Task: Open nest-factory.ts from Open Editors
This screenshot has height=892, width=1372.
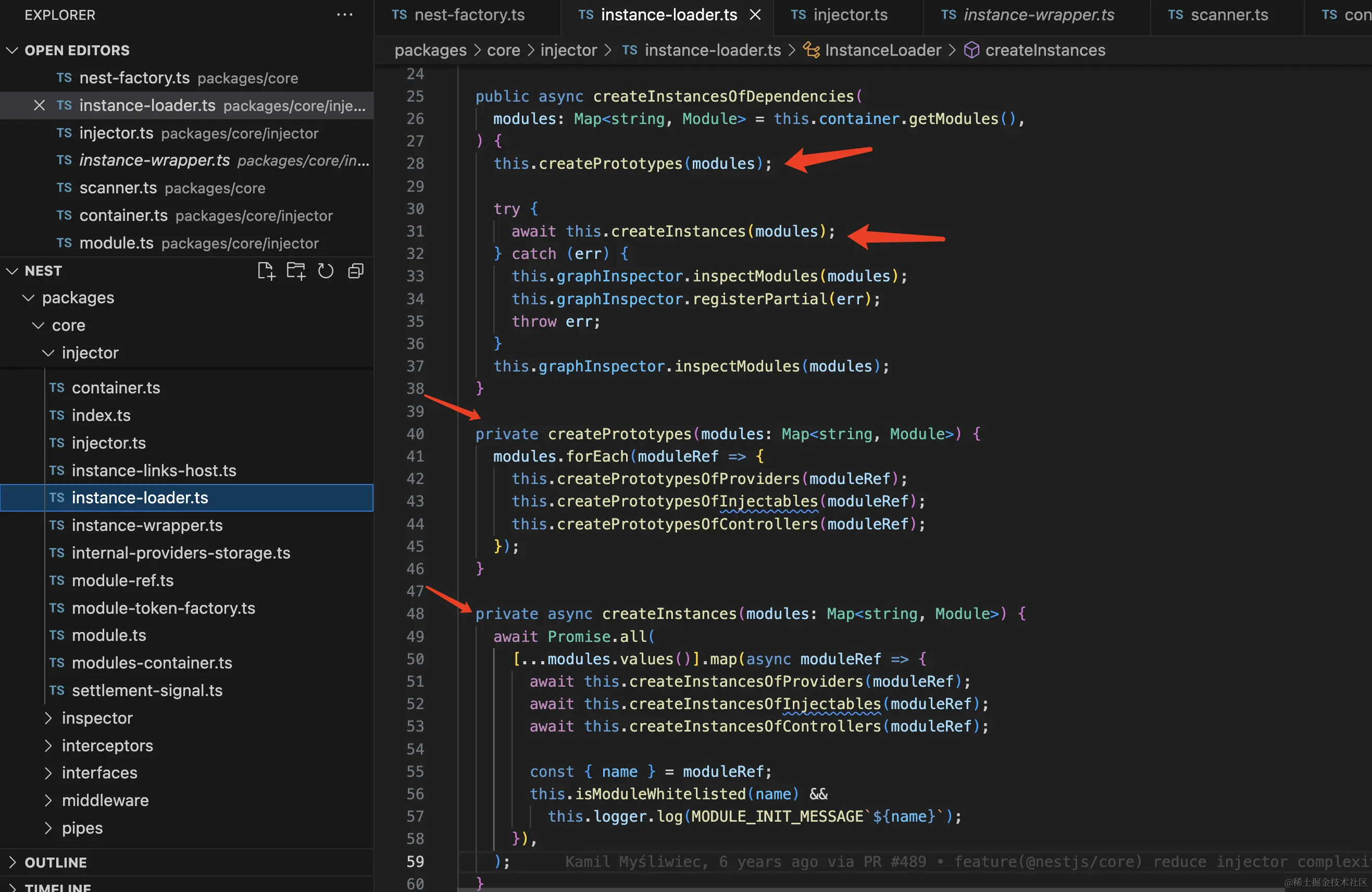Action: coord(187,78)
